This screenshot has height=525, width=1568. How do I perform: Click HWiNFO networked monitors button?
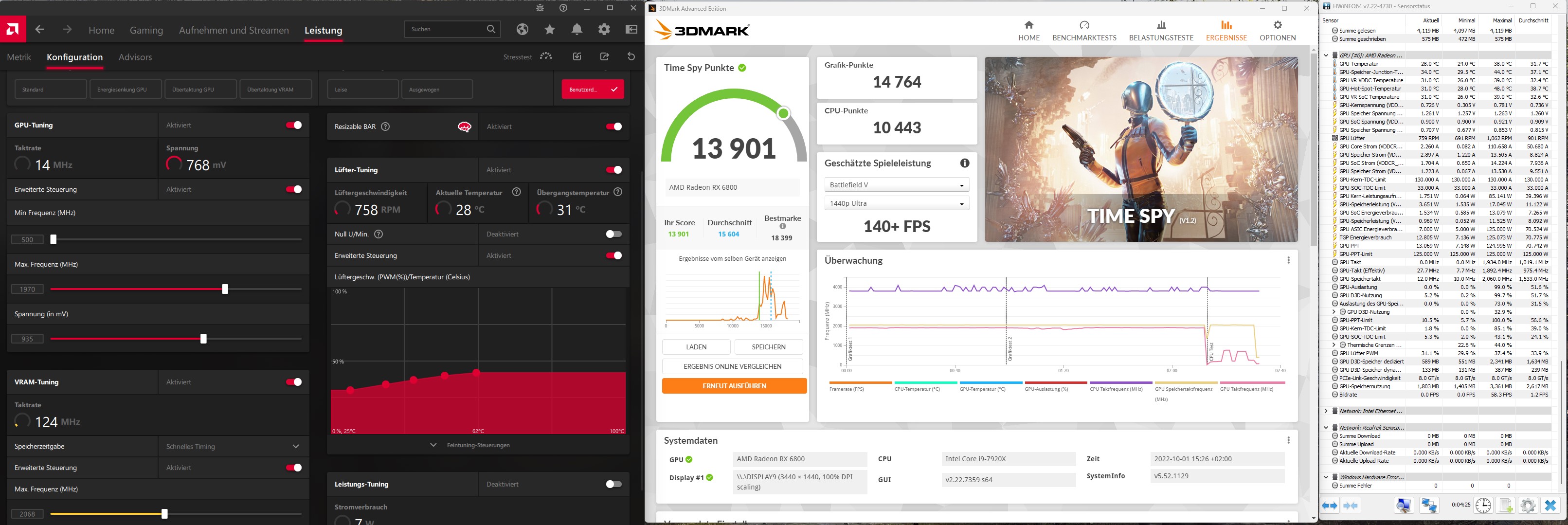[1428, 506]
